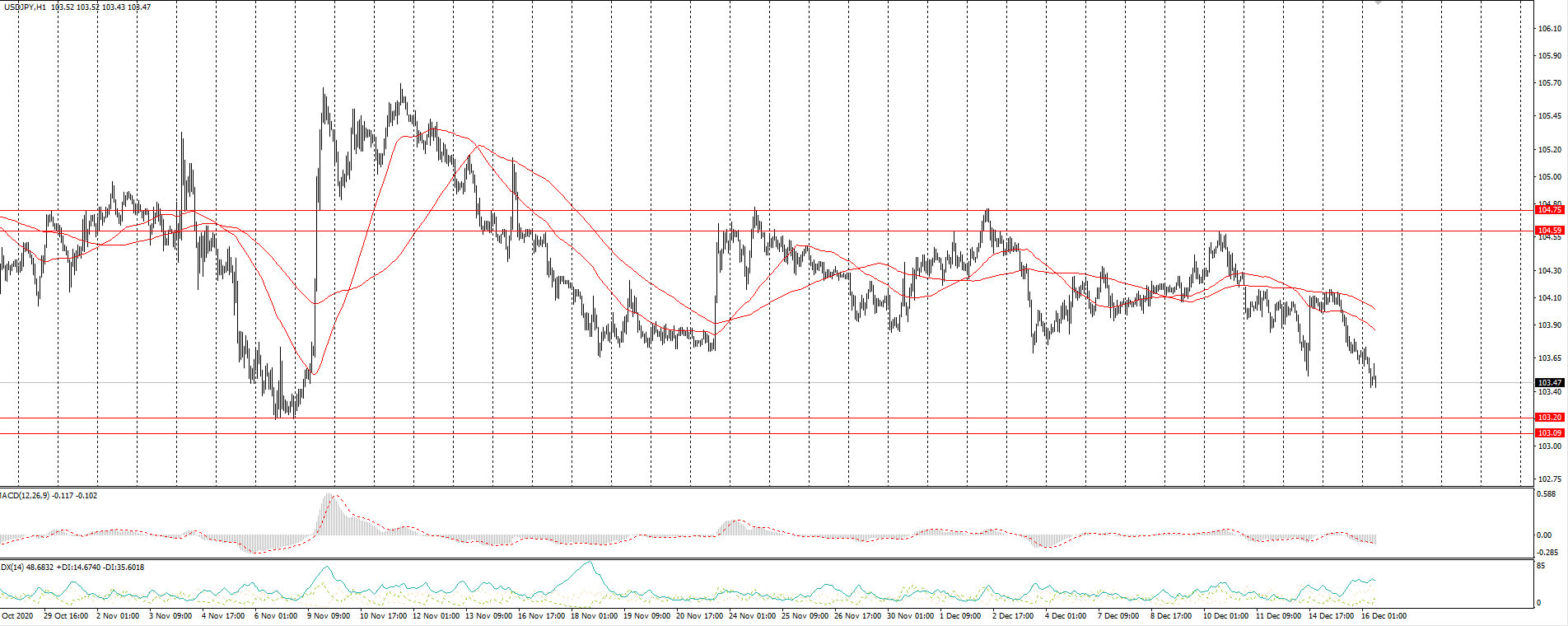Click the 103.00 price scale value
This screenshot has height=626, width=1568.
[x=1550, y=446]
